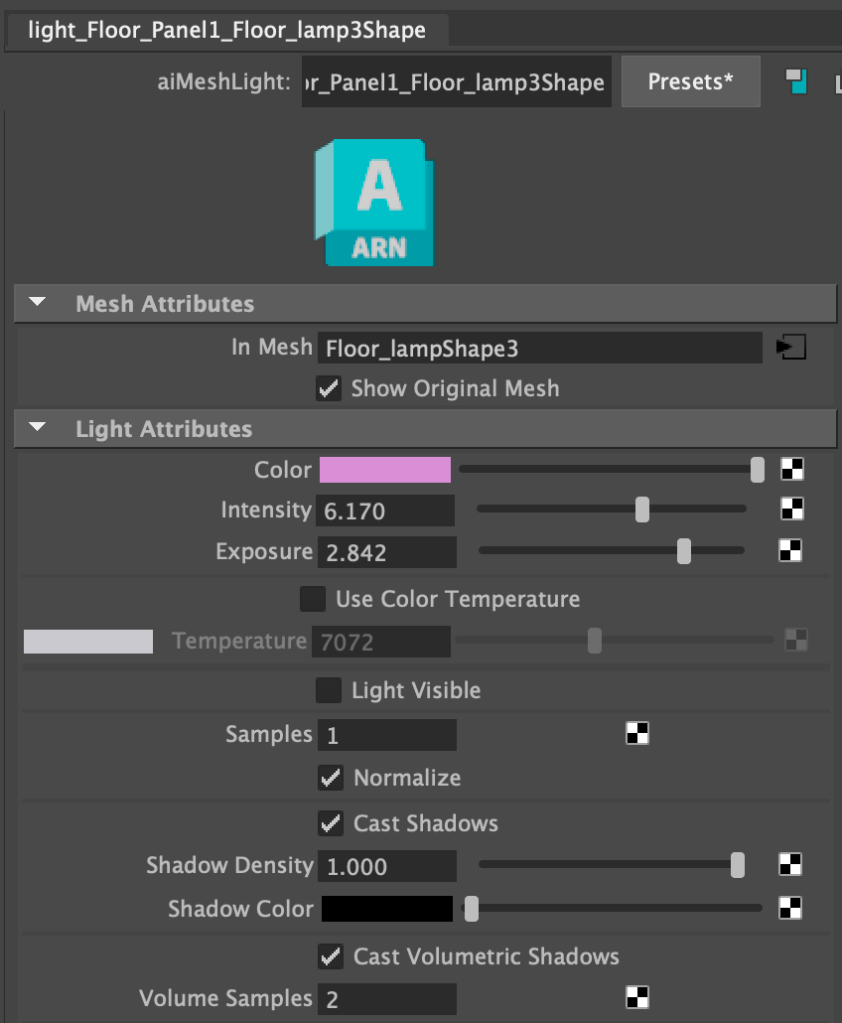Click the Color attribute map button
This screenshot has height=1023, width=842.
click(792, 470)
